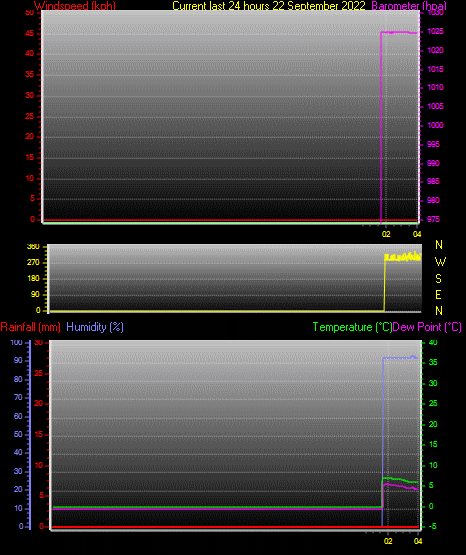This screenshot has height=555, width=466.
Task: Click the E wind direction letter
Action: point(438,294)
